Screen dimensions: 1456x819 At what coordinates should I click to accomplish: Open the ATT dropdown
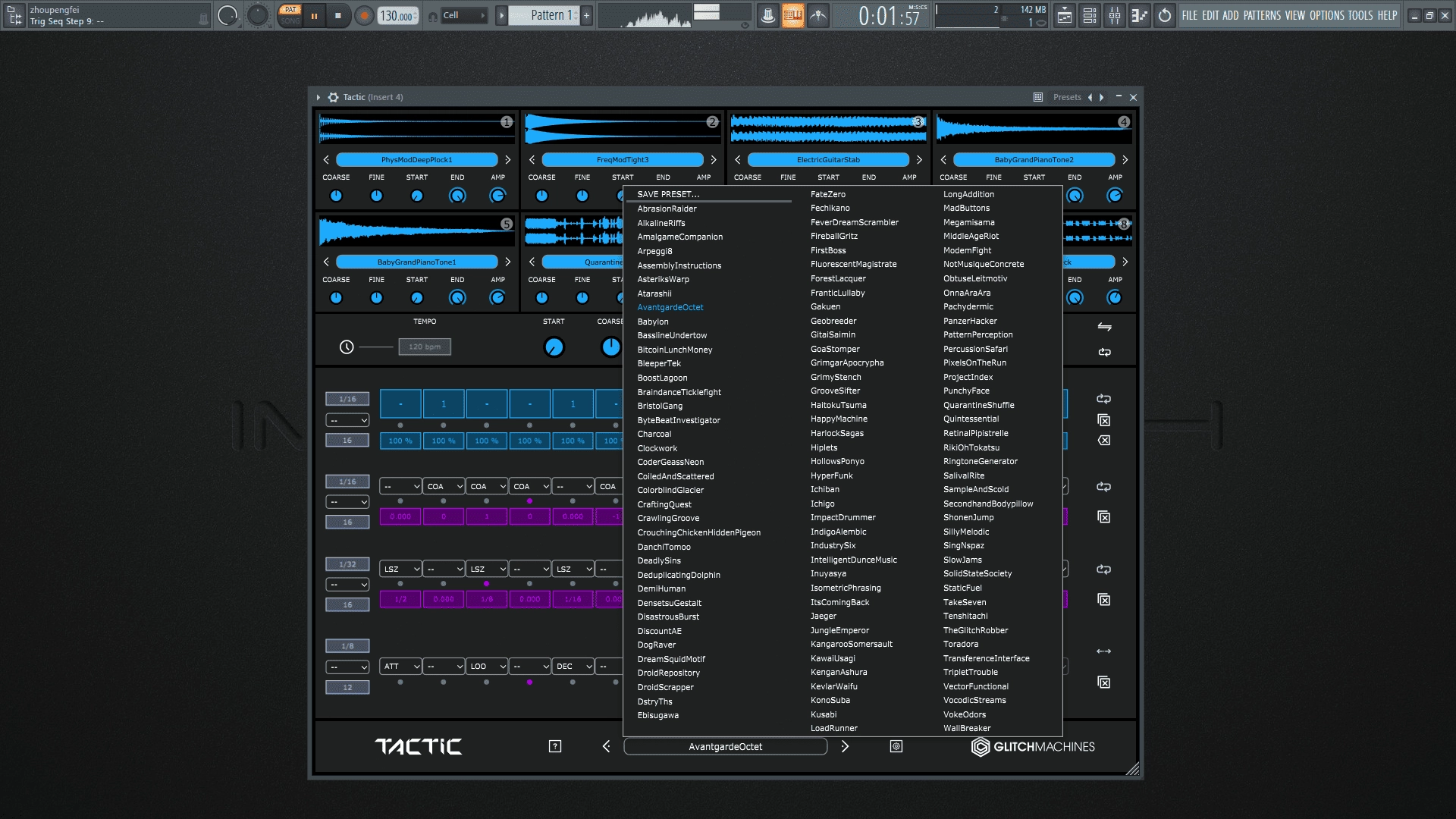[x=400, y=667]
